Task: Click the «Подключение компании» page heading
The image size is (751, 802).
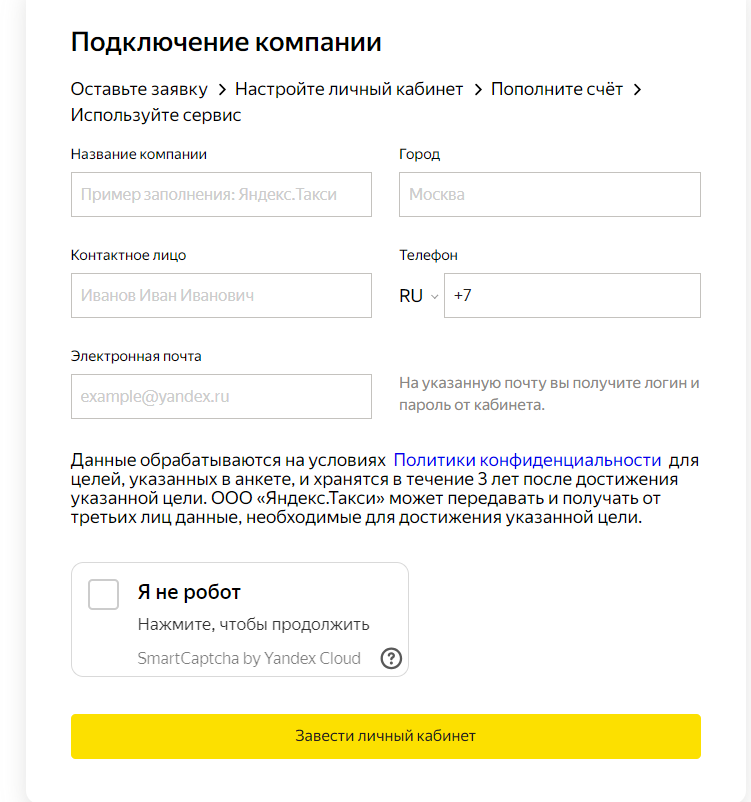Action: pos(225,42)
